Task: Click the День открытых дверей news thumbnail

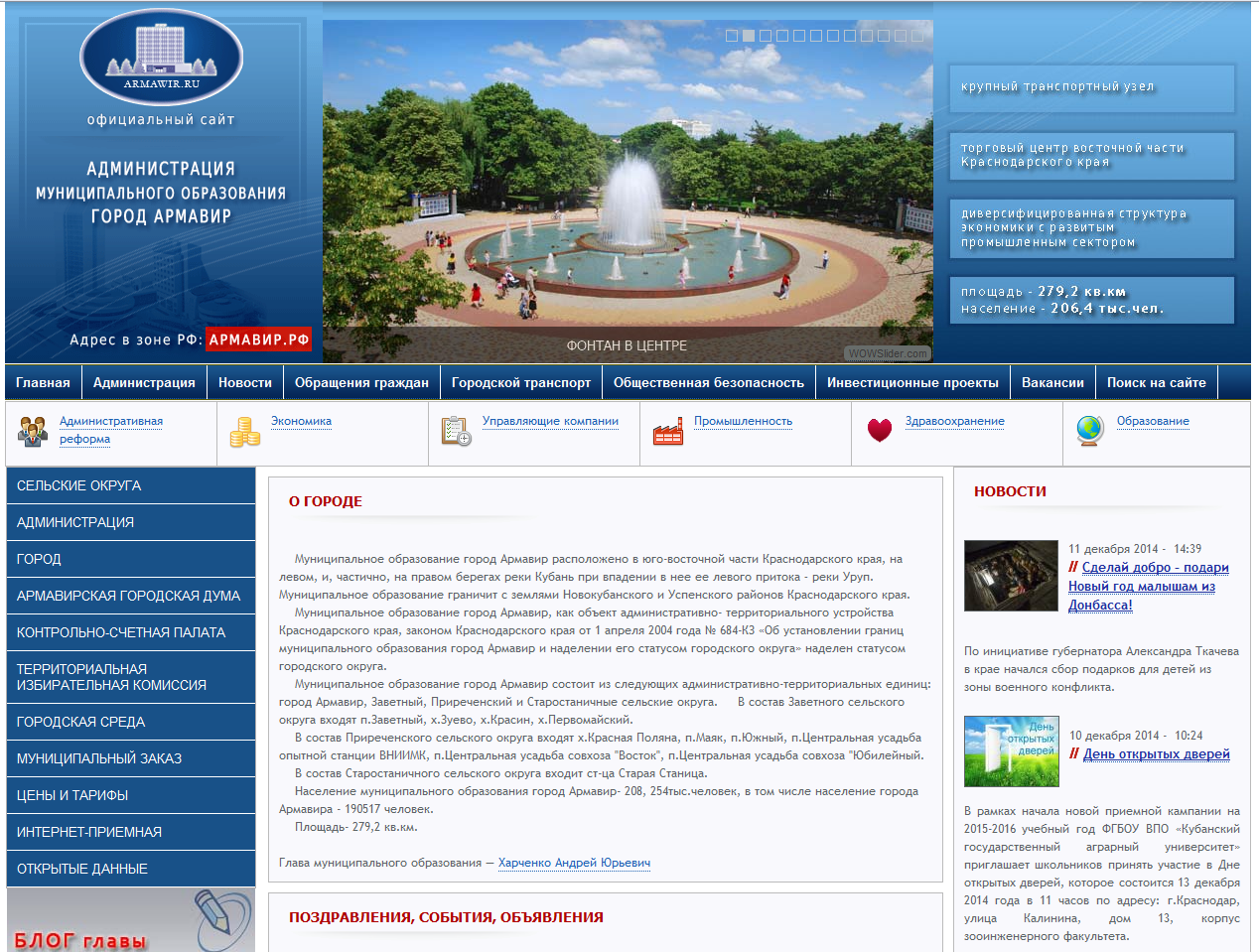Action: (1011, 751)
